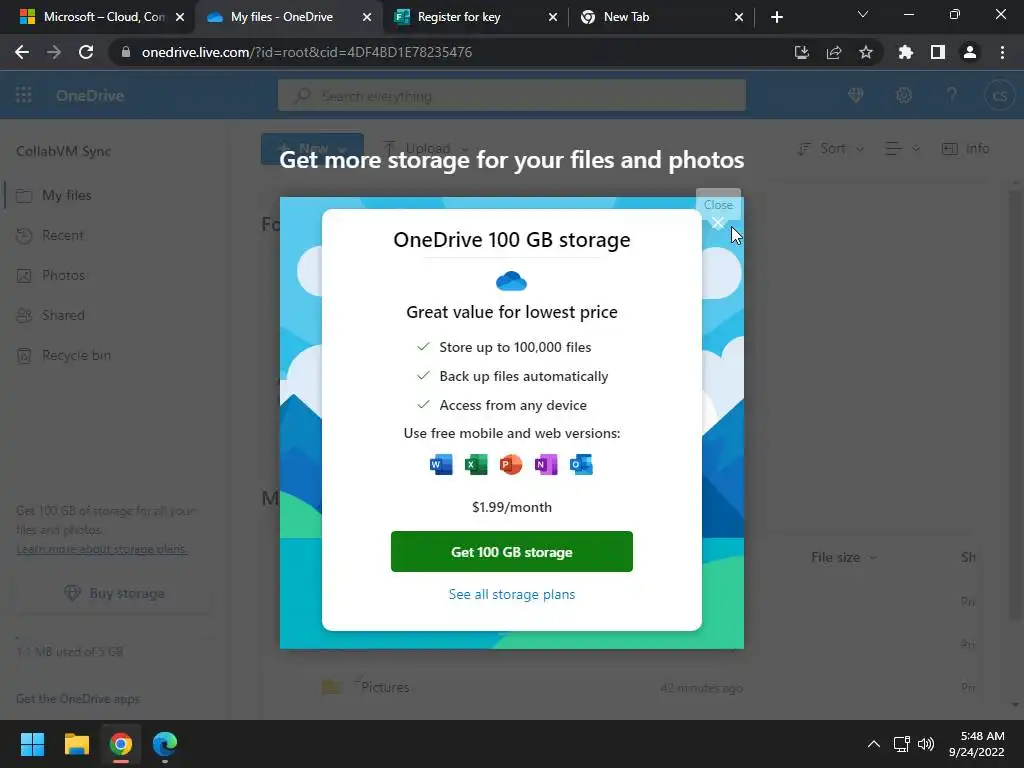Open the Chrome profile icon
Screen dimensions: 1024x768
point(970,52)
